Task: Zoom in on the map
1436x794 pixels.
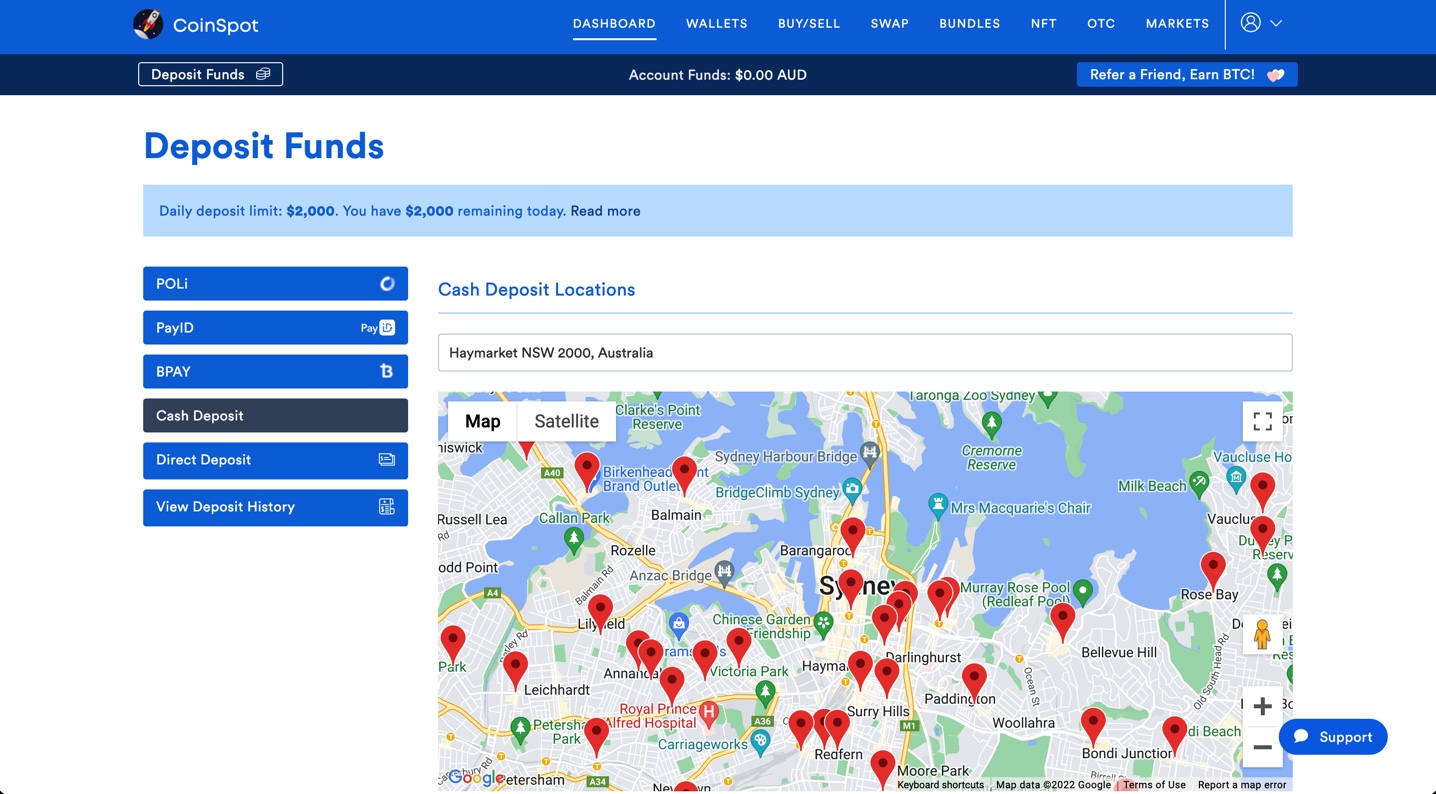Action: [1262, 706]
